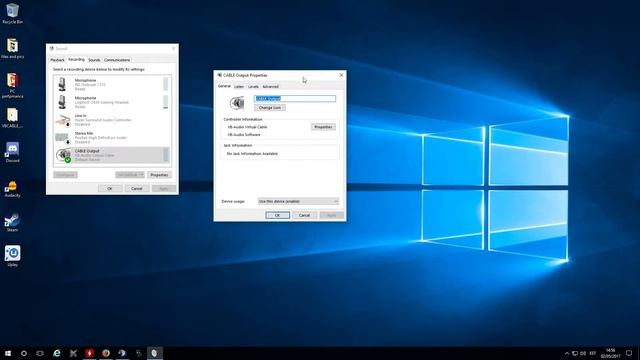Select the Stereo Mix device icon

(x=63, y=138)
